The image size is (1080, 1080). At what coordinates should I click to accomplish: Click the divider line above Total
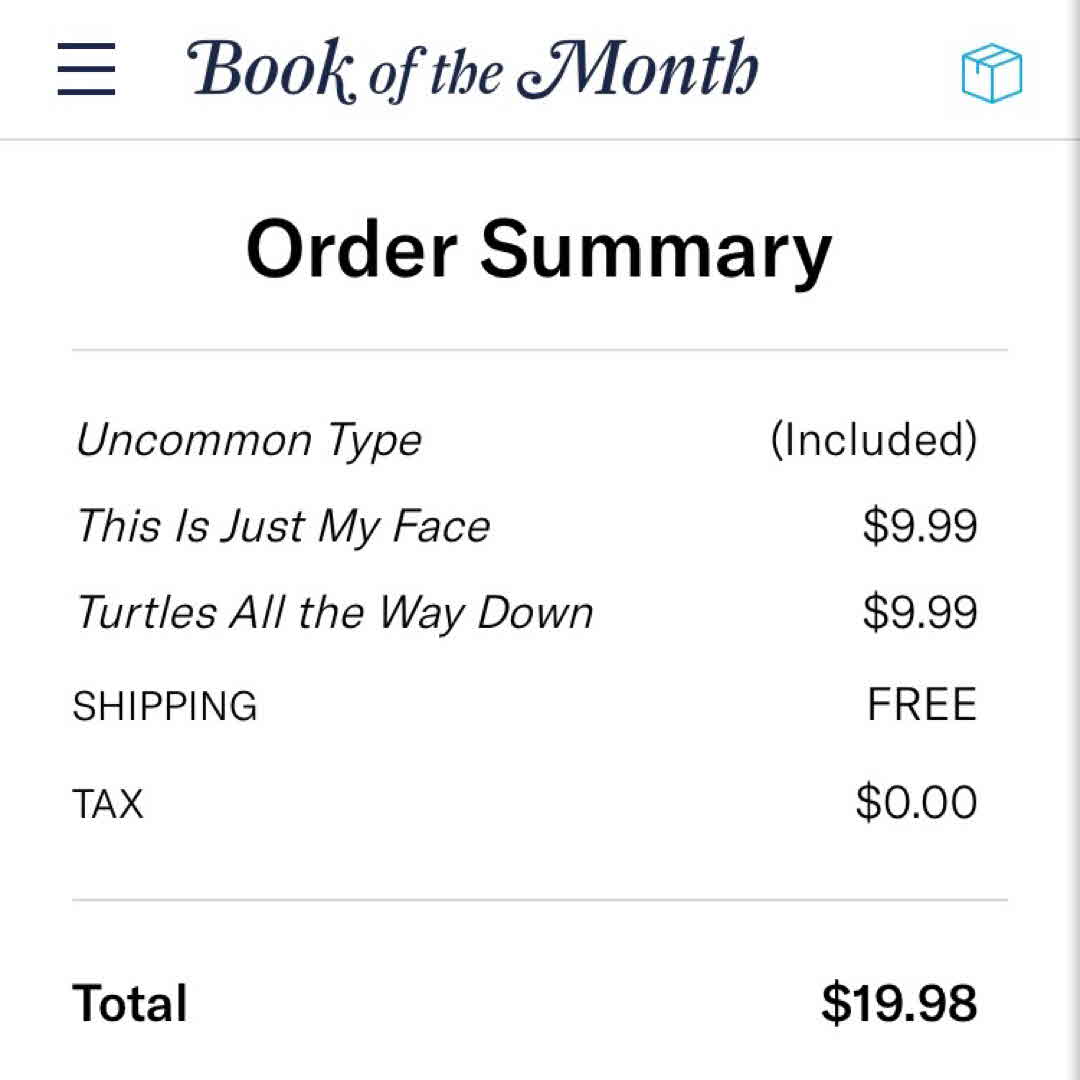tap(539, 900)
